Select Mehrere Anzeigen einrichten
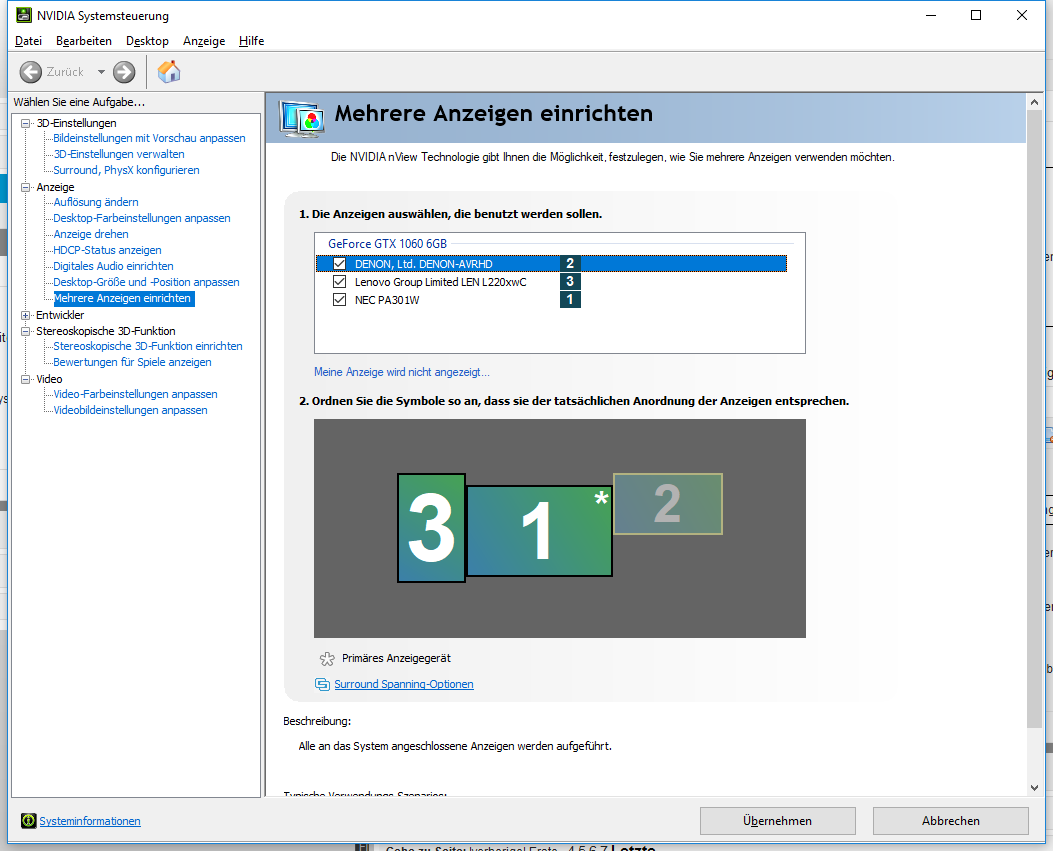The image size is (1053, 851). click(x=122, y=298)
